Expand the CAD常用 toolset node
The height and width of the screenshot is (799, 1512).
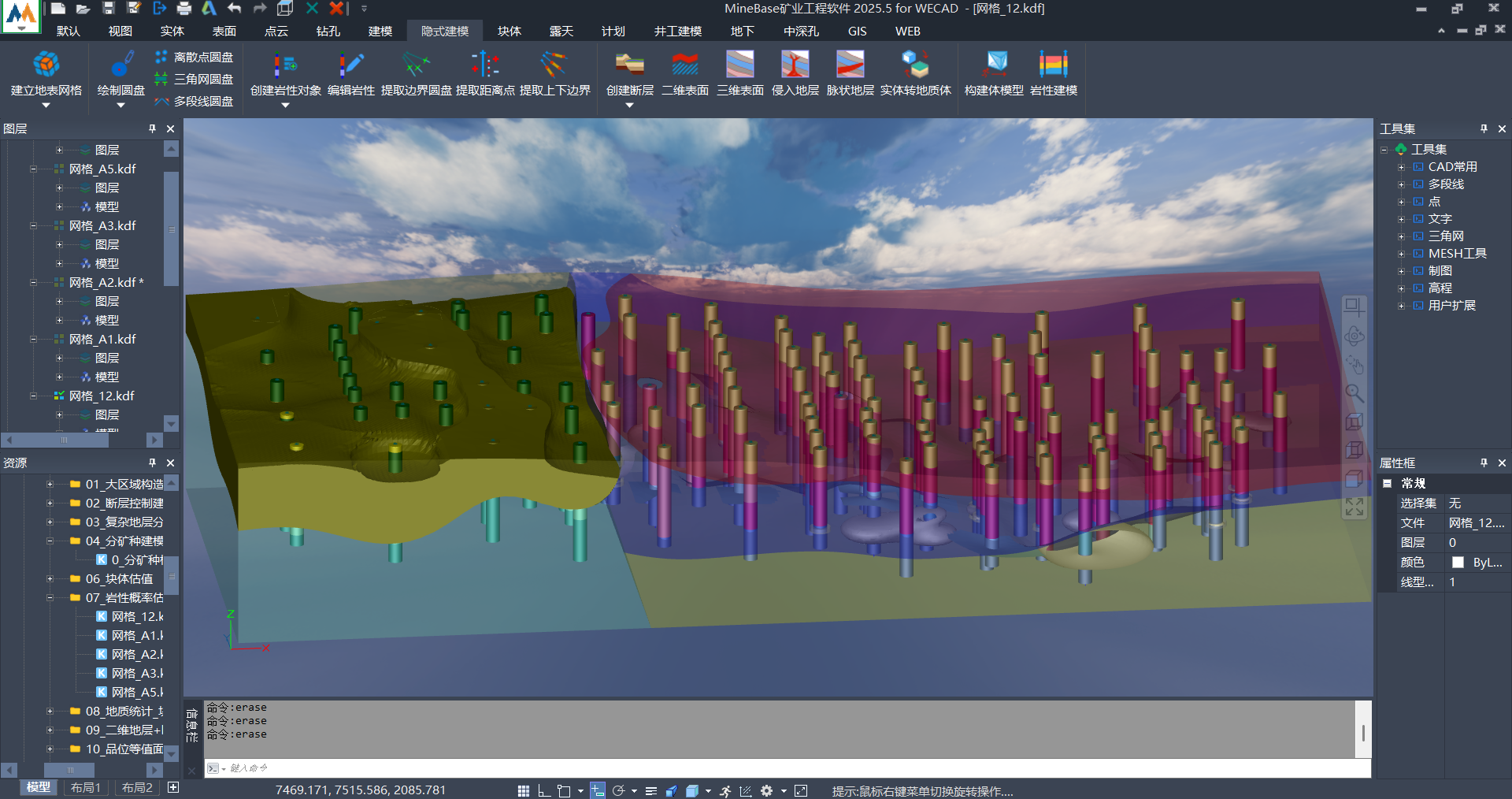pyautogui.click(x=1401, y=167)
